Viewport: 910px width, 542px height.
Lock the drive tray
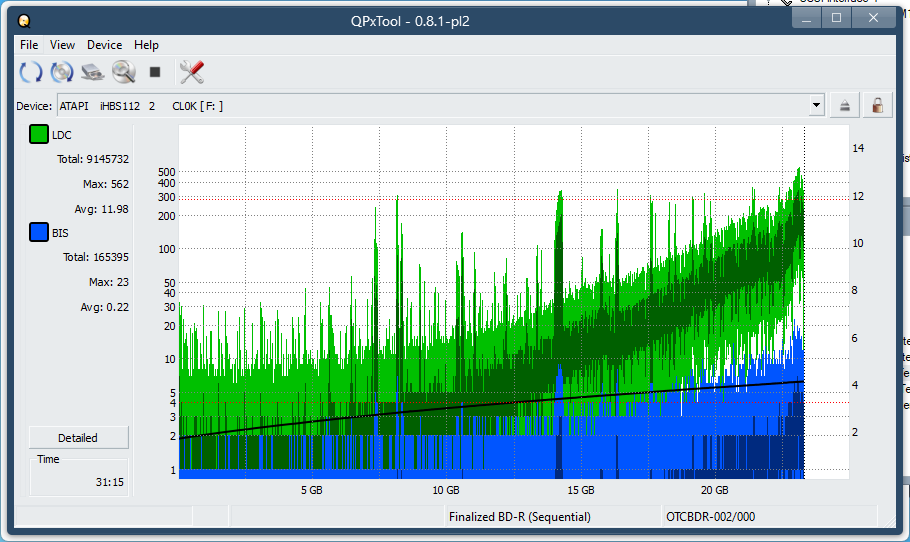pos(878,106)
